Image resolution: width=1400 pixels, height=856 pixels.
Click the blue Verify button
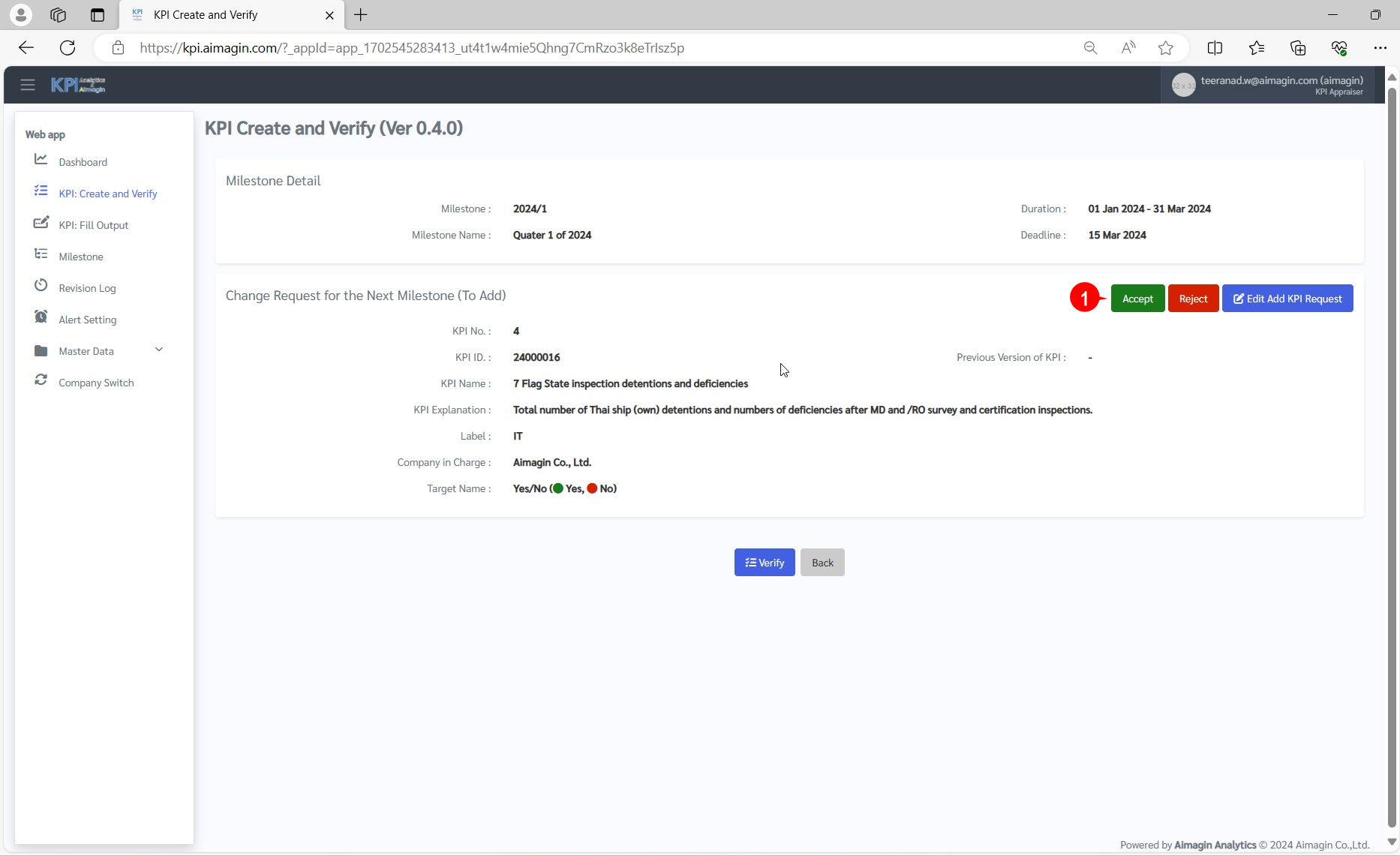click(x=764, y=563)
